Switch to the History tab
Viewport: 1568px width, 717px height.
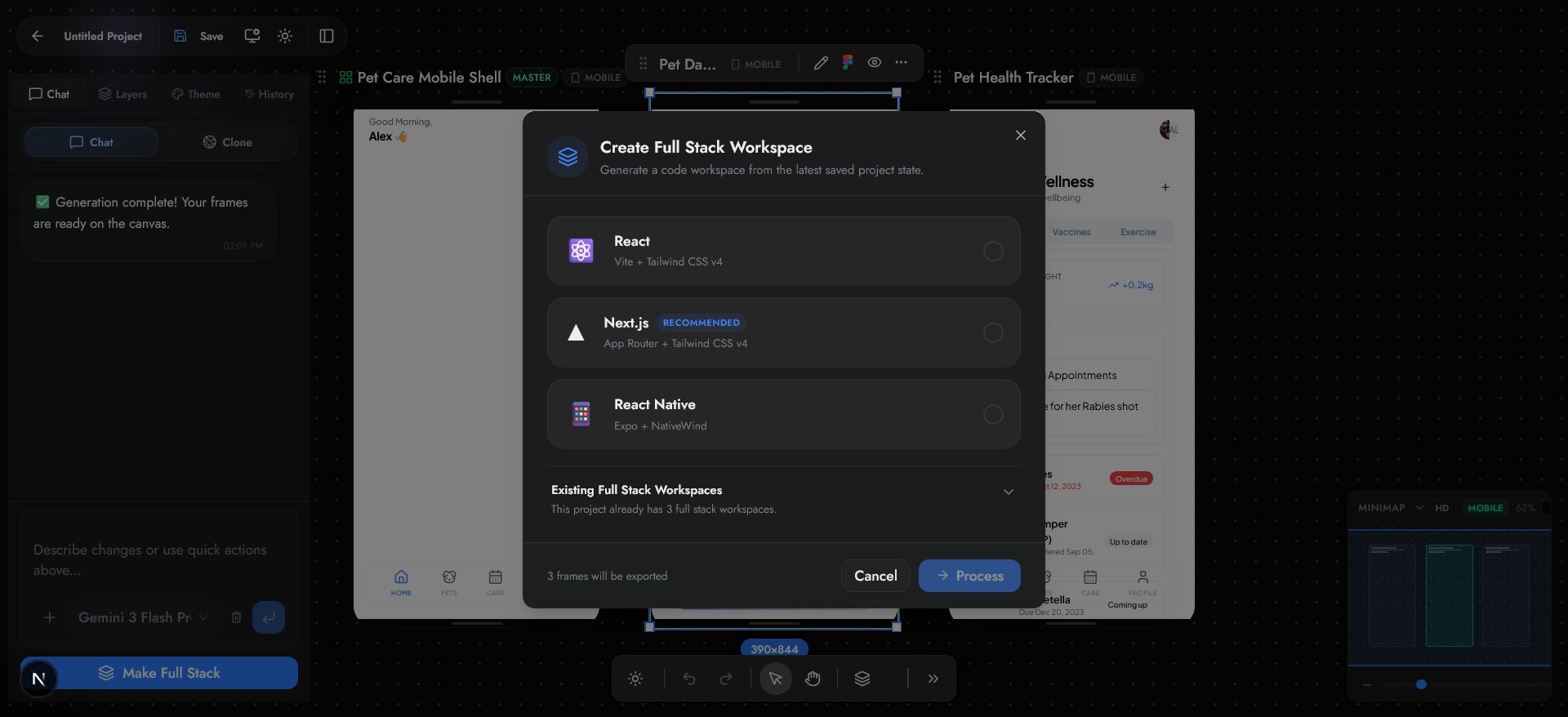(269, 94)
